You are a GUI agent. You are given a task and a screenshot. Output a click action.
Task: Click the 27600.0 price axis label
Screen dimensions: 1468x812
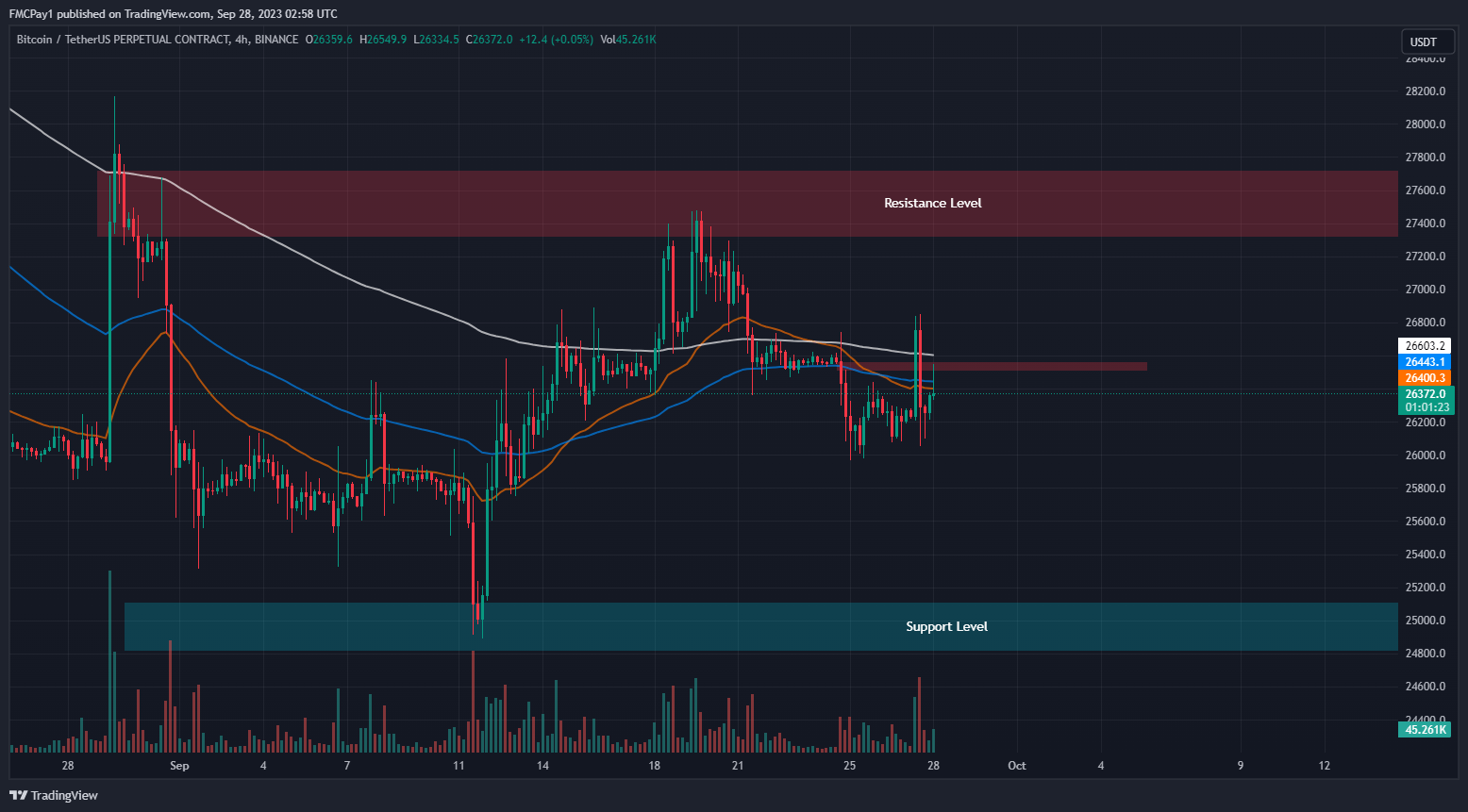[x=1426, y=191]
